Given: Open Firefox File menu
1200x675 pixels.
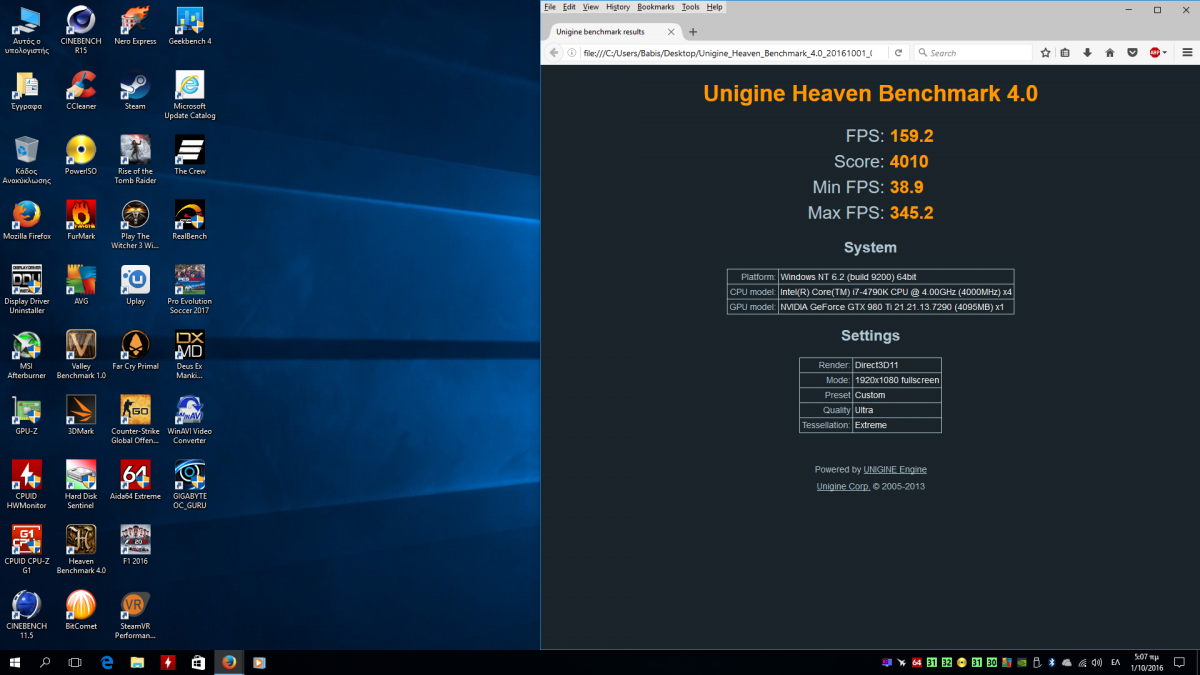Looking at the screenshot, I should (549, 7).
